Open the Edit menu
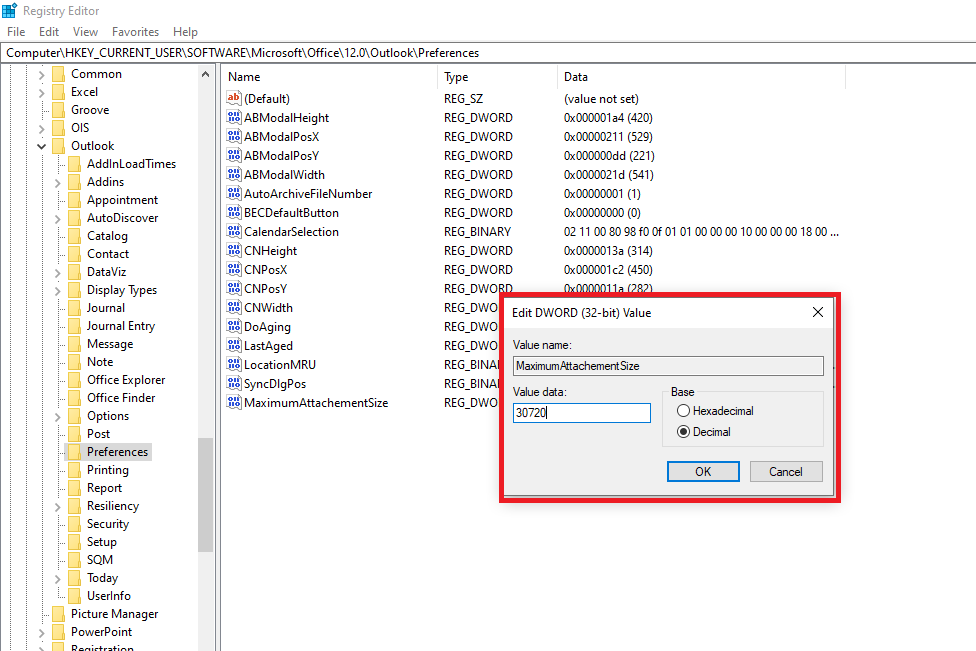 49,32
